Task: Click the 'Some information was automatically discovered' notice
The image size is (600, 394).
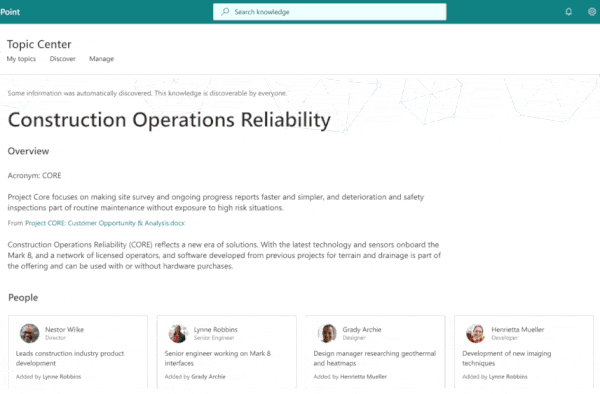Action: 147,93
